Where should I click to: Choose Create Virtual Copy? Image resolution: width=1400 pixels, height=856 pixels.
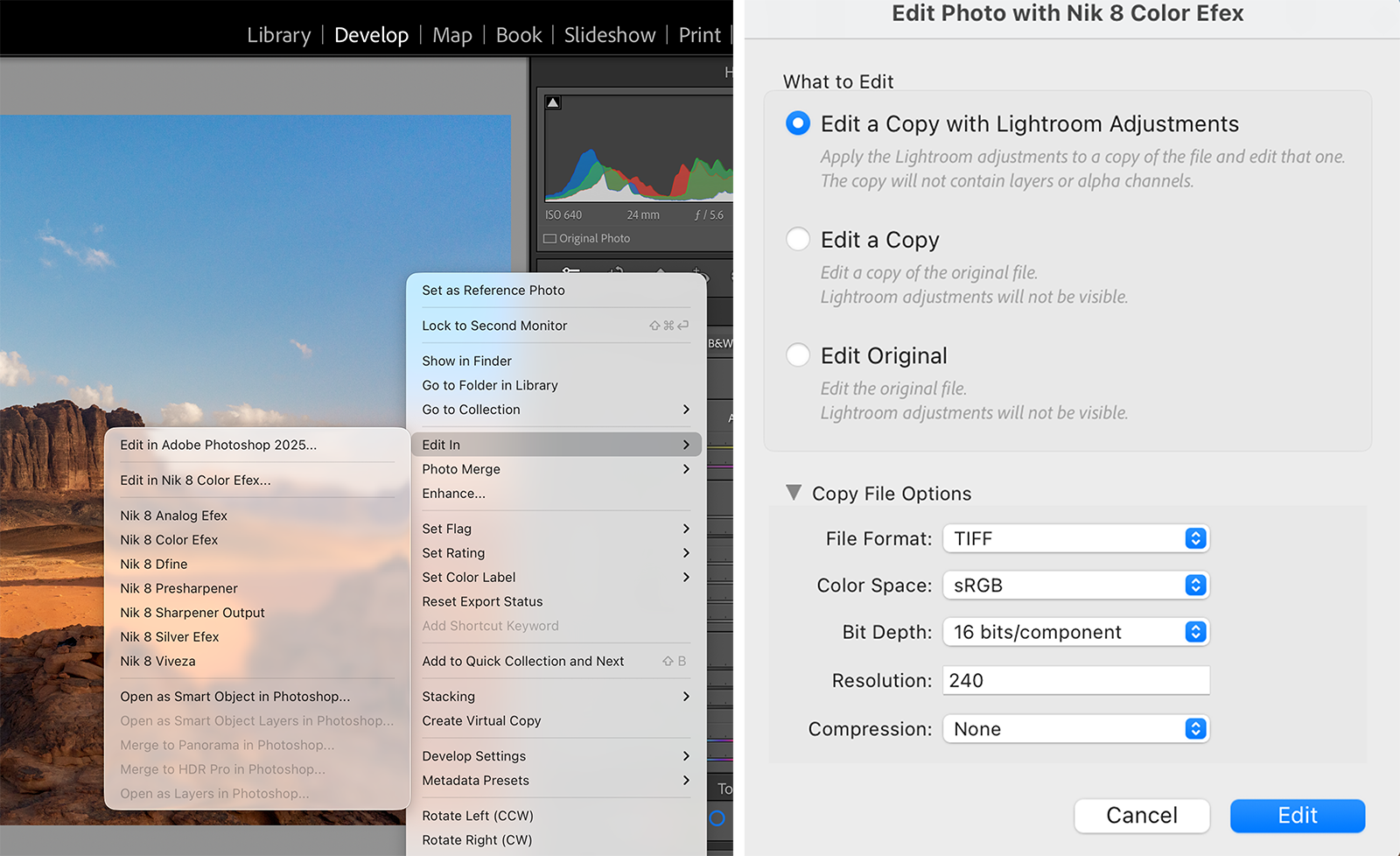pos(556,721)
